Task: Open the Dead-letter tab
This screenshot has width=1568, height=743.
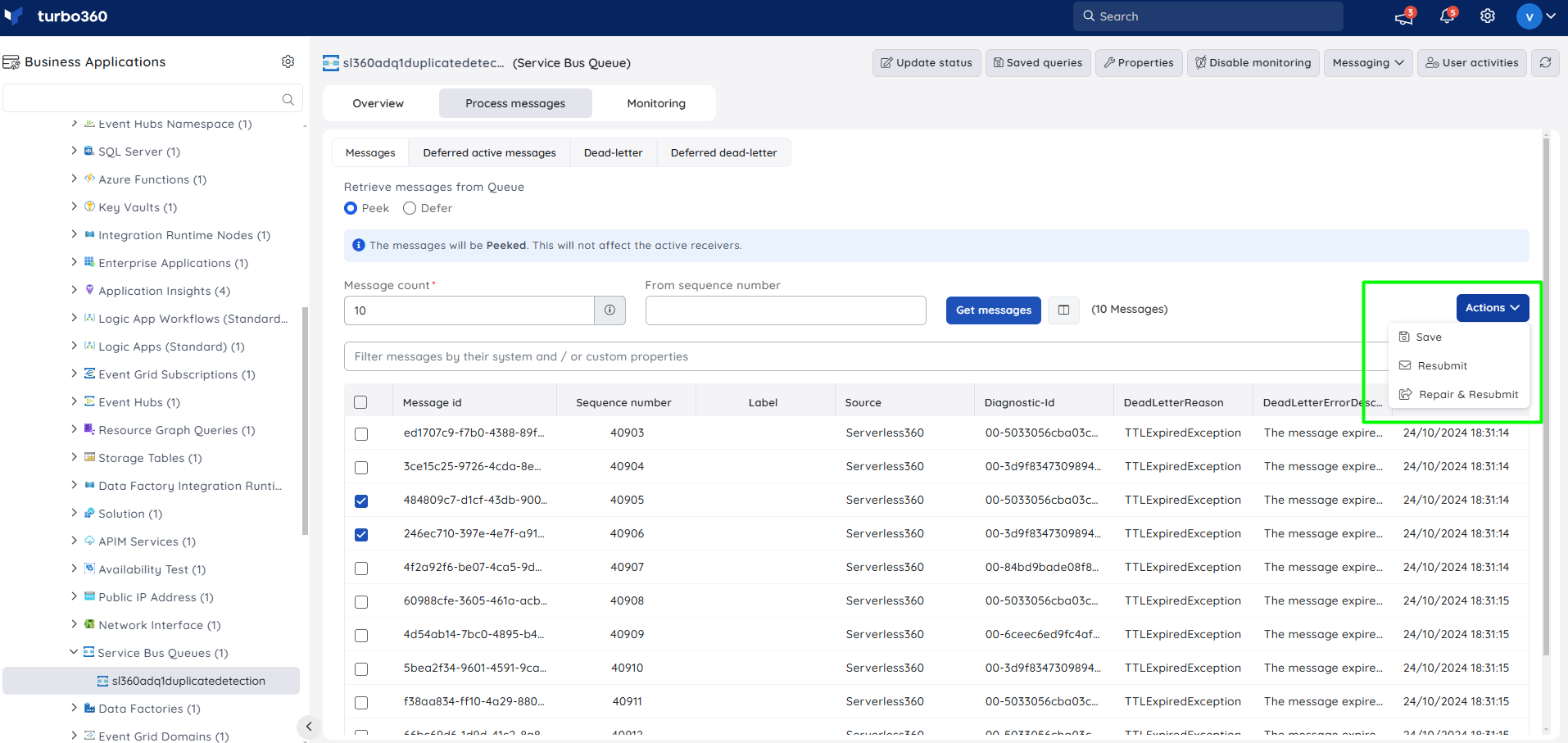Action: (613, 152)
